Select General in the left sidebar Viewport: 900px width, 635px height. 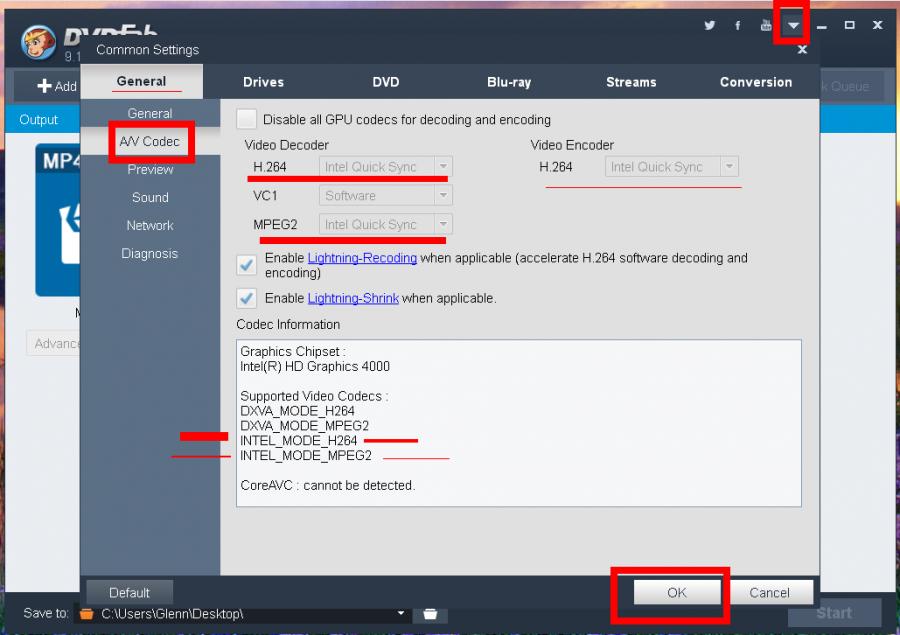[150, 113]
